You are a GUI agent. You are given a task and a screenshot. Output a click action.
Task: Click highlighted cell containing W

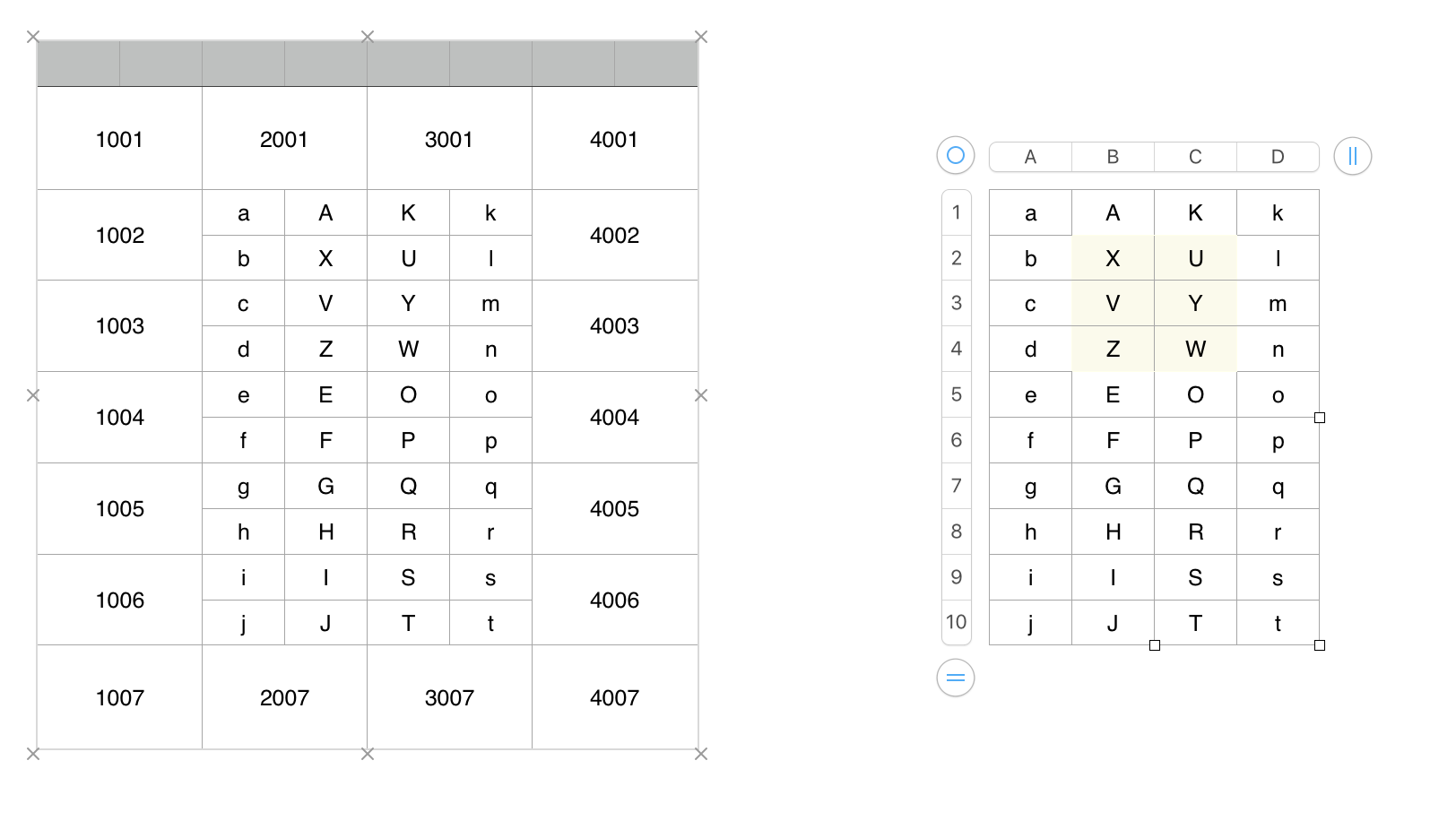coord(1195,349)
